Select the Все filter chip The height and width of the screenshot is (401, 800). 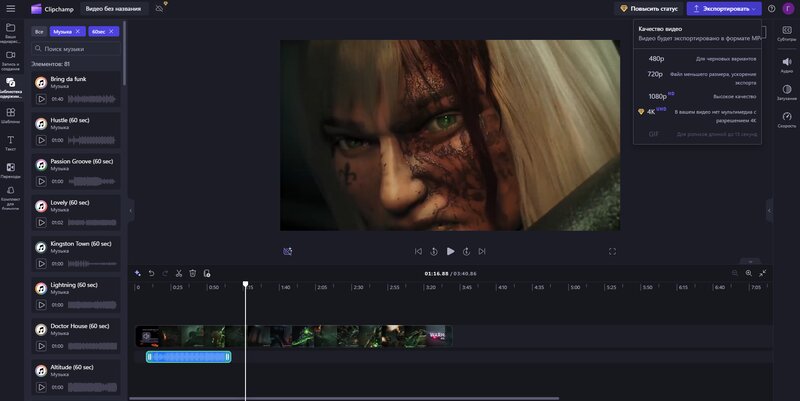pos(39,32)
